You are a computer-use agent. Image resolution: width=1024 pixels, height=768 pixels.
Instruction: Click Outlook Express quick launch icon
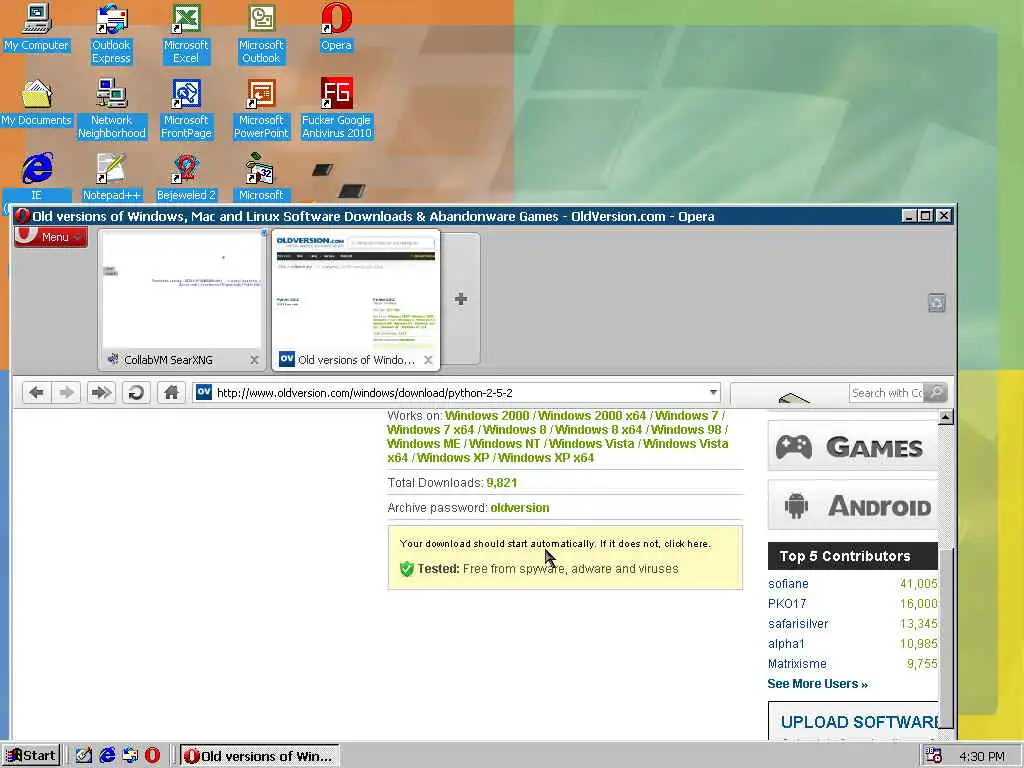coord(130,756)
